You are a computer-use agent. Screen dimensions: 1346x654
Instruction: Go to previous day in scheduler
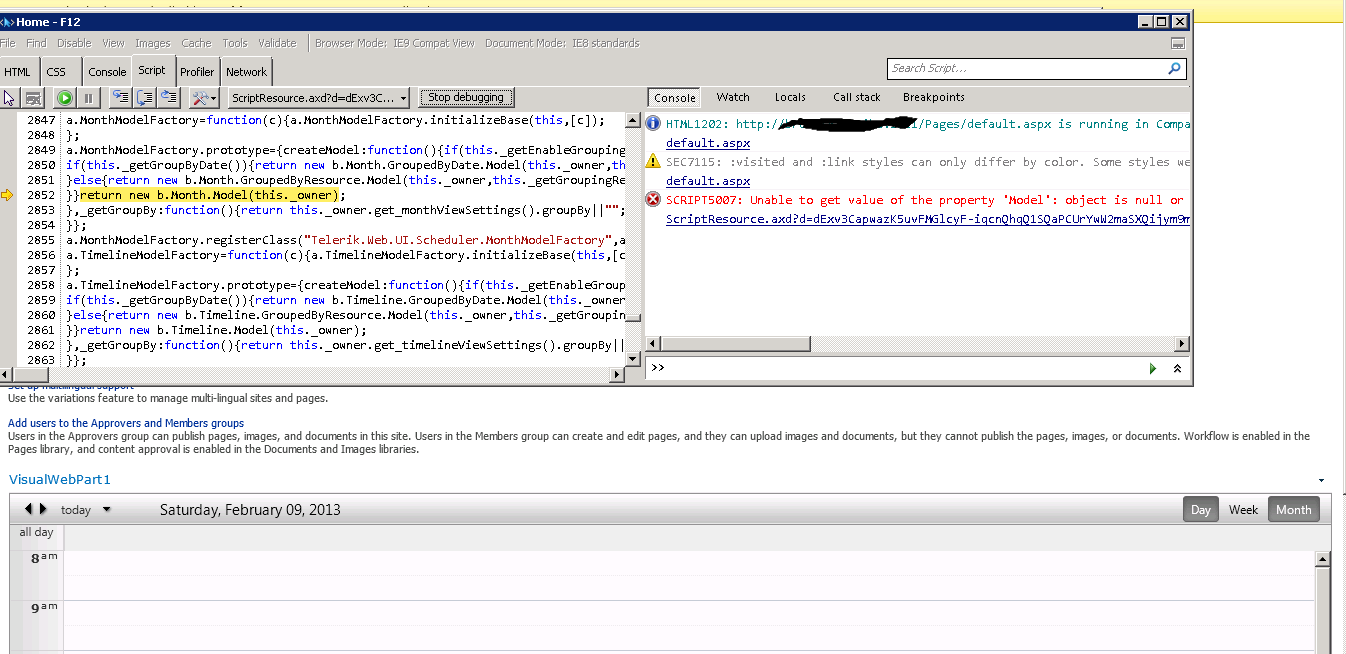[28, 509]
